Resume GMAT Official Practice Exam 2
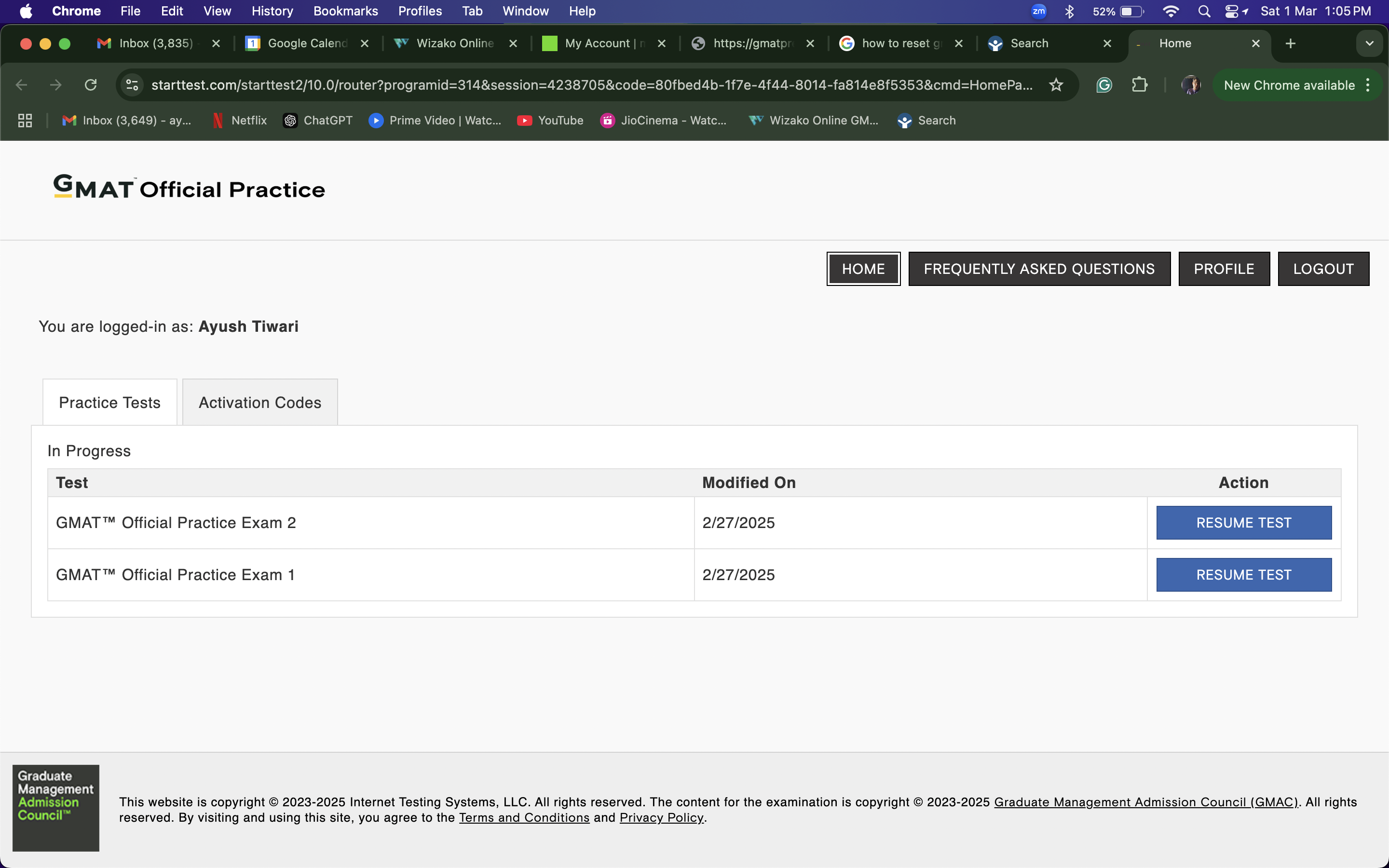 tap(1244, 522)
